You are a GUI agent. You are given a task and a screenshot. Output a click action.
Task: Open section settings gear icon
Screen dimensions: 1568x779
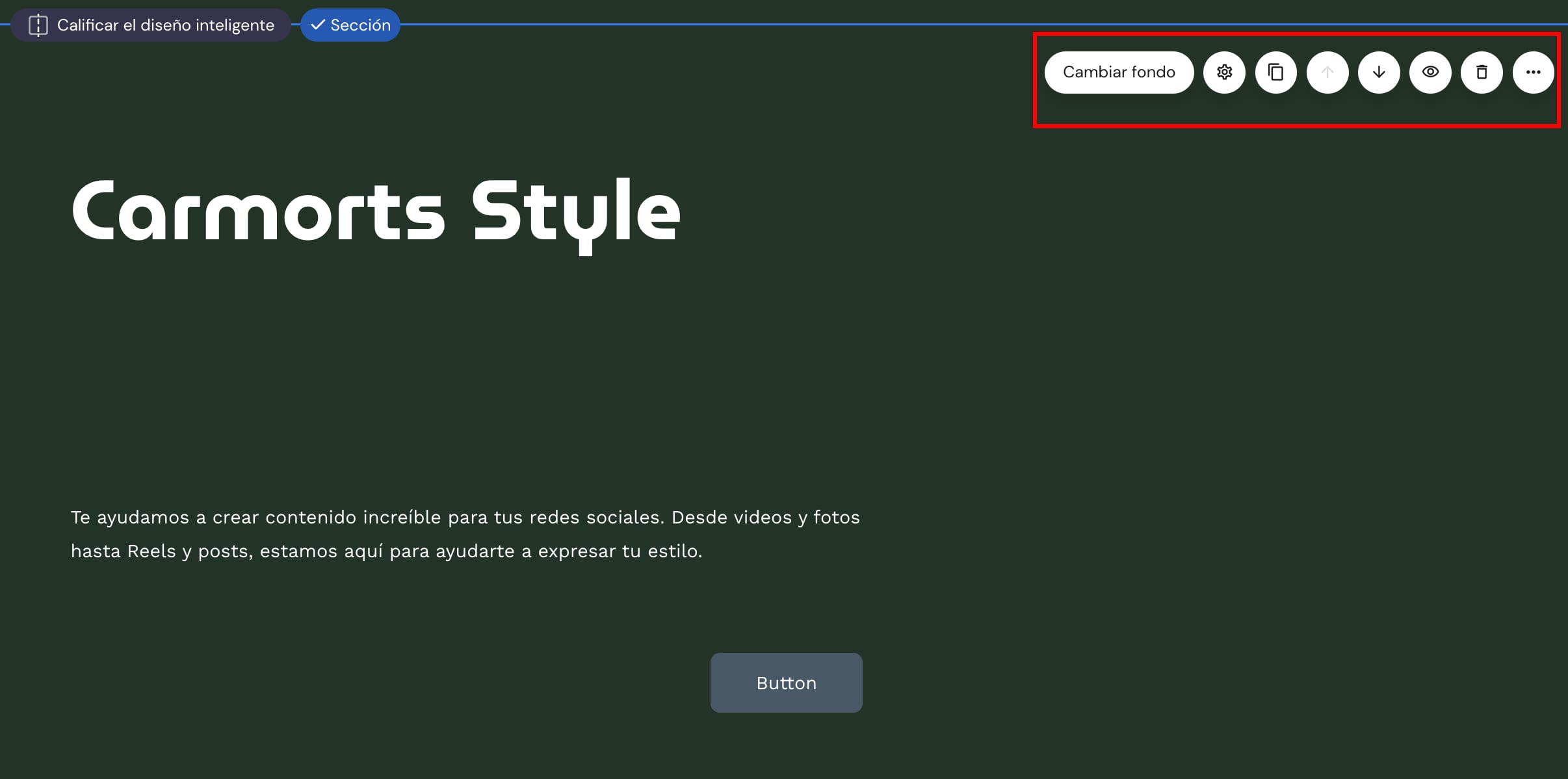coord(1224,72)
